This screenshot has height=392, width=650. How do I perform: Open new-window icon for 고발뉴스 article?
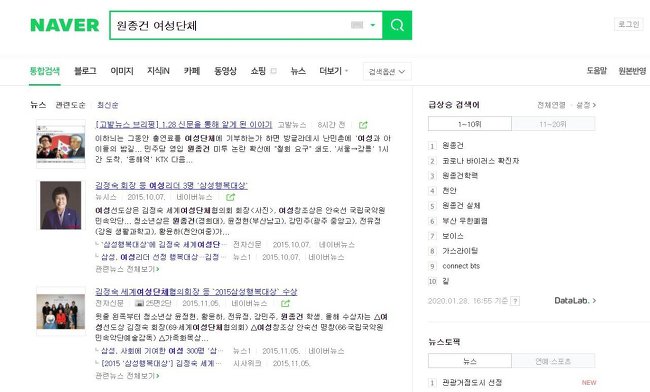coord(363,125)
